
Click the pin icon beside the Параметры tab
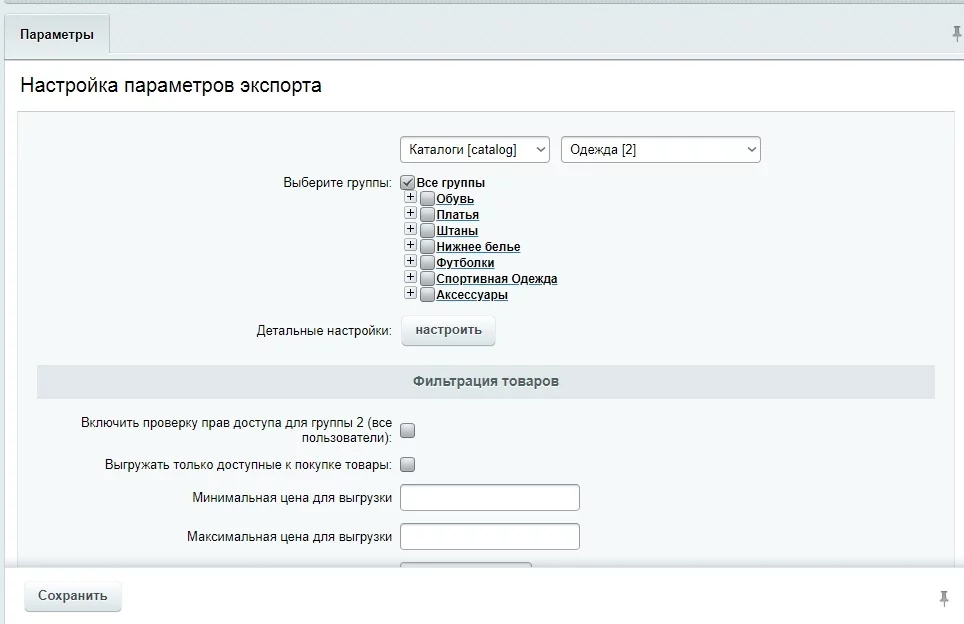coord(956,34)
